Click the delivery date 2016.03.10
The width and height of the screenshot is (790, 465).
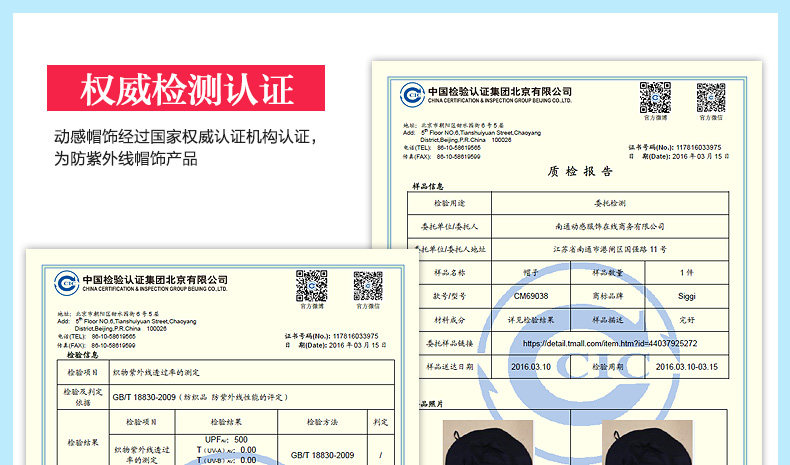(x=531, y=367)
